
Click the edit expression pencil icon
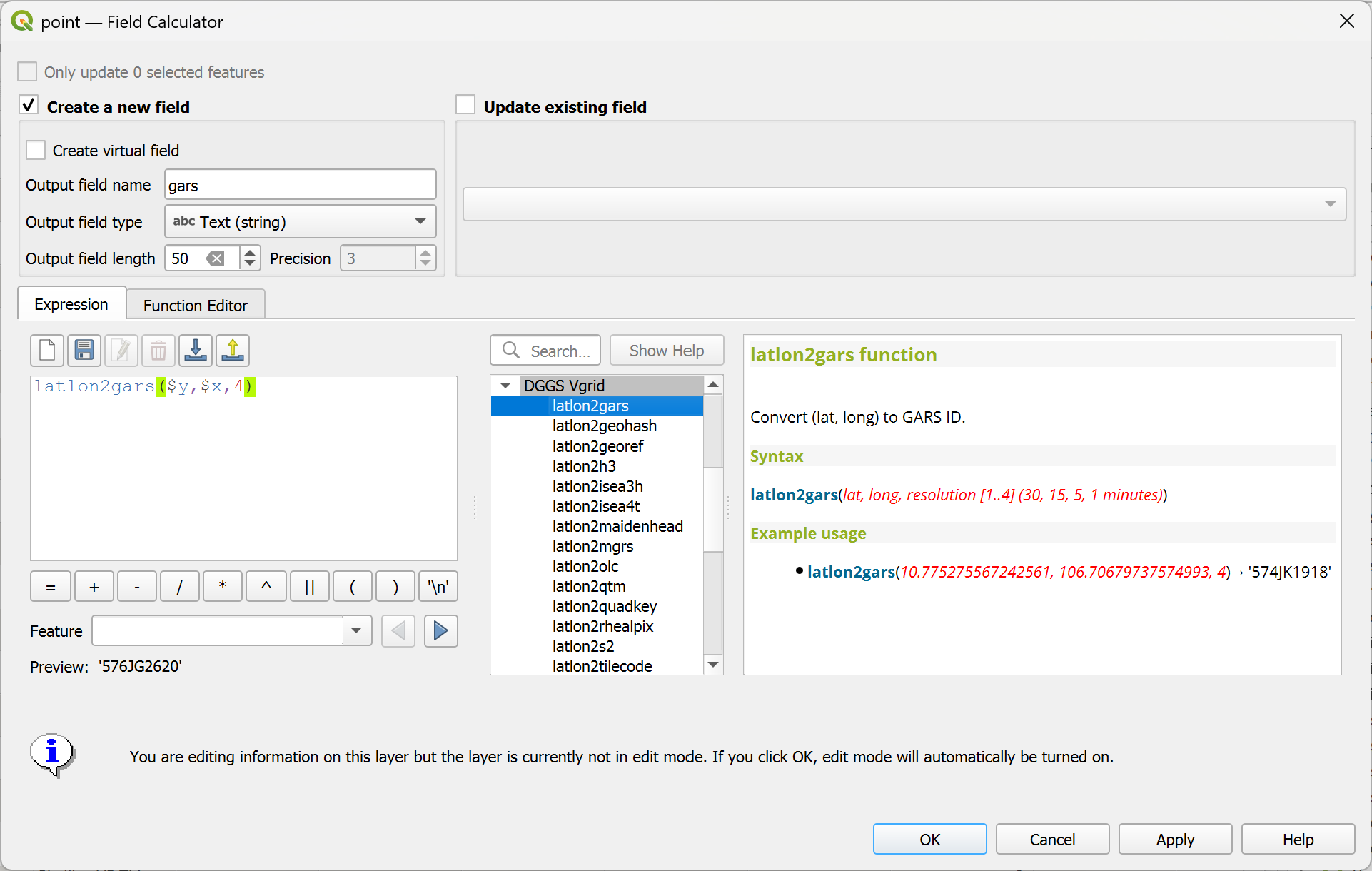click(121, 351)
